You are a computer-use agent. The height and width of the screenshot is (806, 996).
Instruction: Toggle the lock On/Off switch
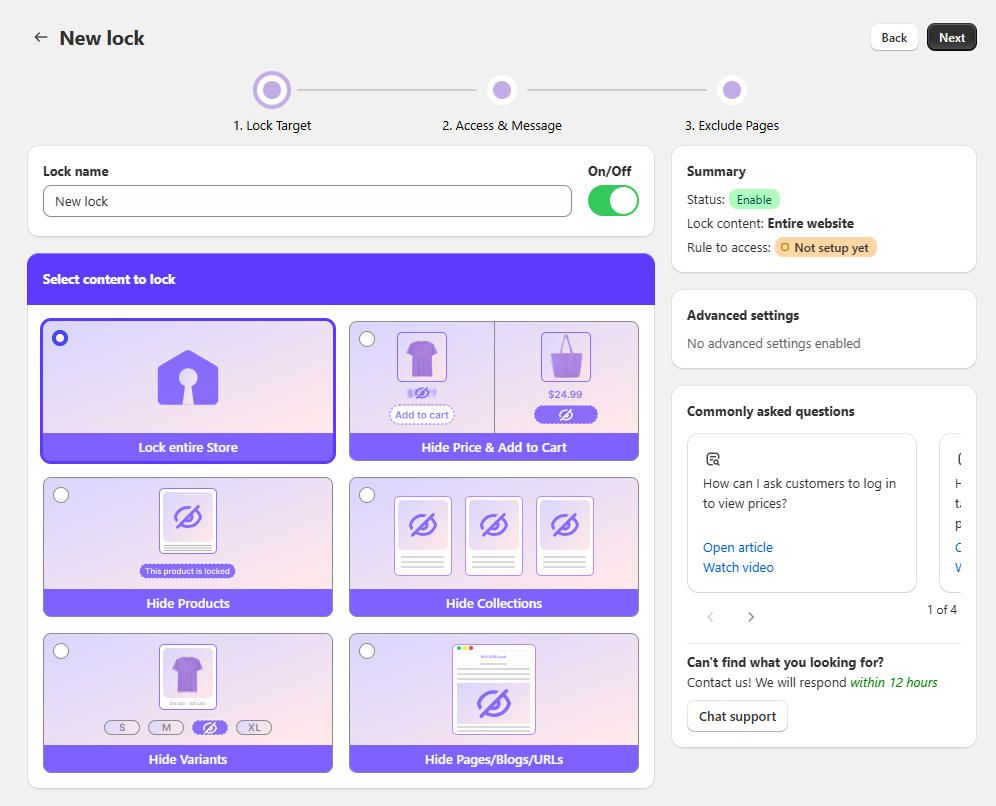(x=612, y=200)
